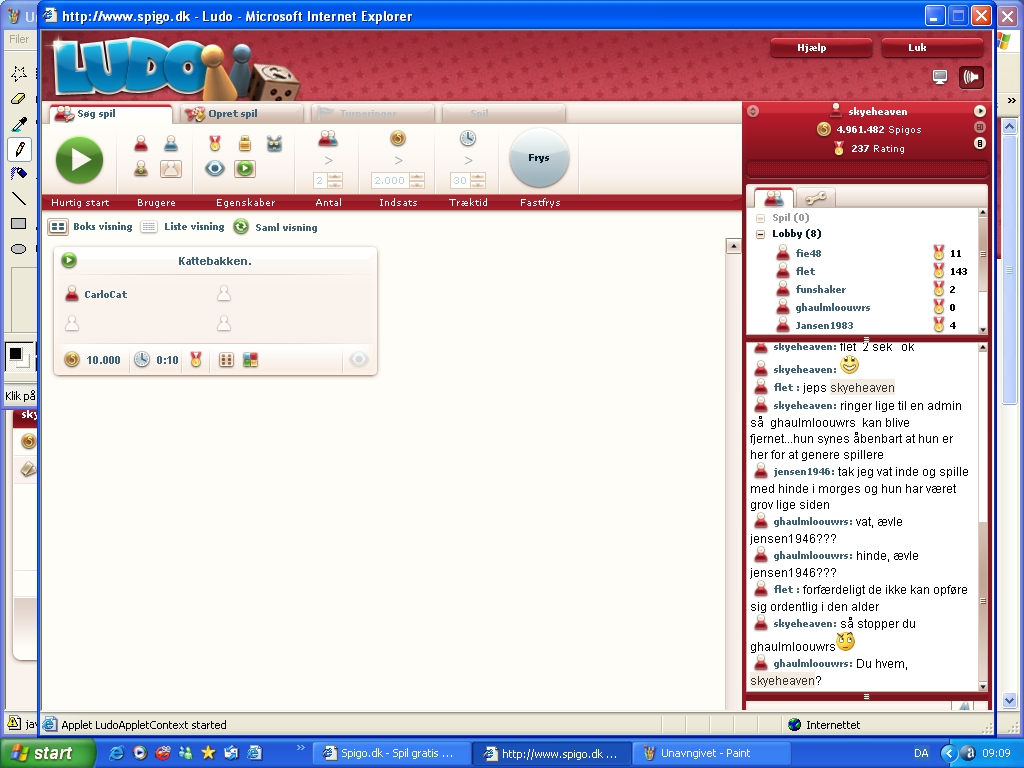Adjust the Antal player count stepper
1024x768 pixels.
[335, 180]
